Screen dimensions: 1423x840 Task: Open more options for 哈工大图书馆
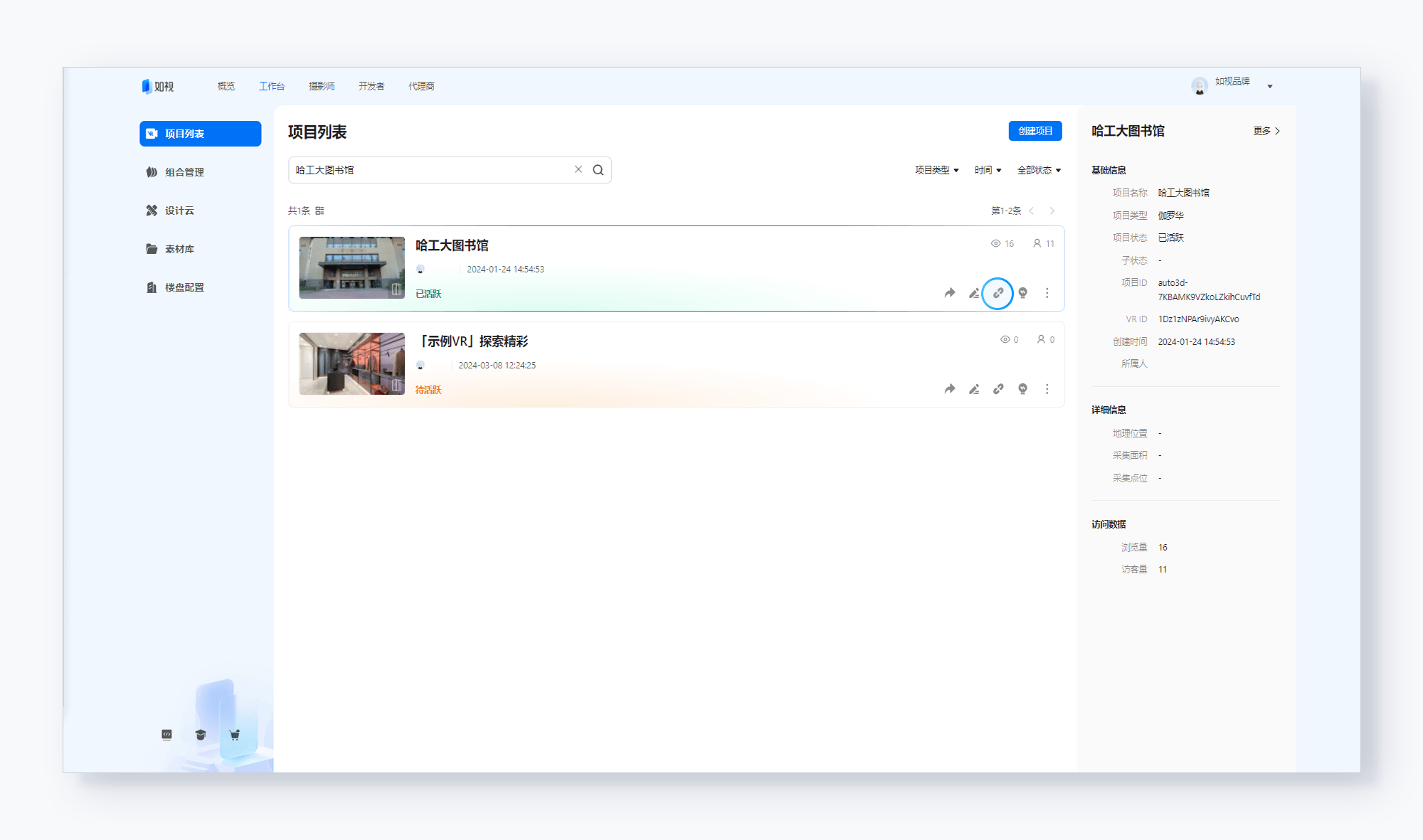(x=1047, y=293)
